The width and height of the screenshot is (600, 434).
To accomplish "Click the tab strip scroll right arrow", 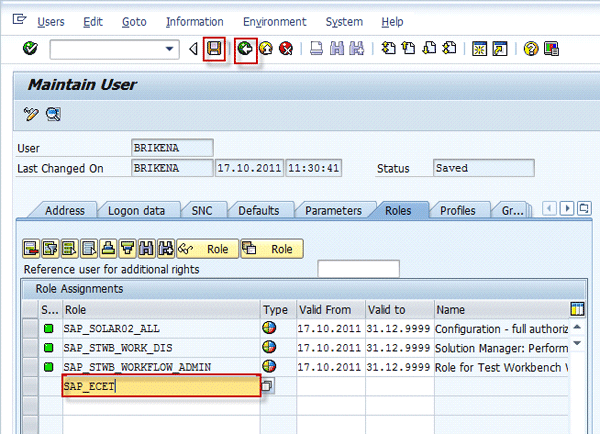I will pyautogui.click(x=567, y=209).
